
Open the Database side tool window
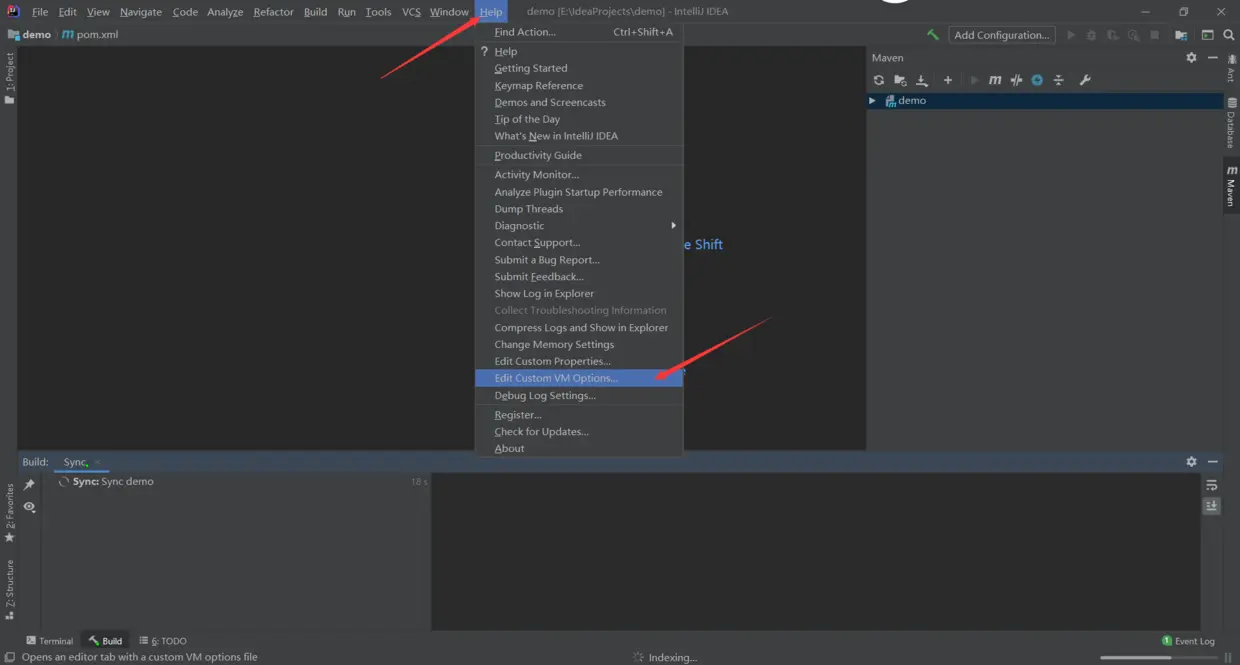click(x=1231, y=124)
